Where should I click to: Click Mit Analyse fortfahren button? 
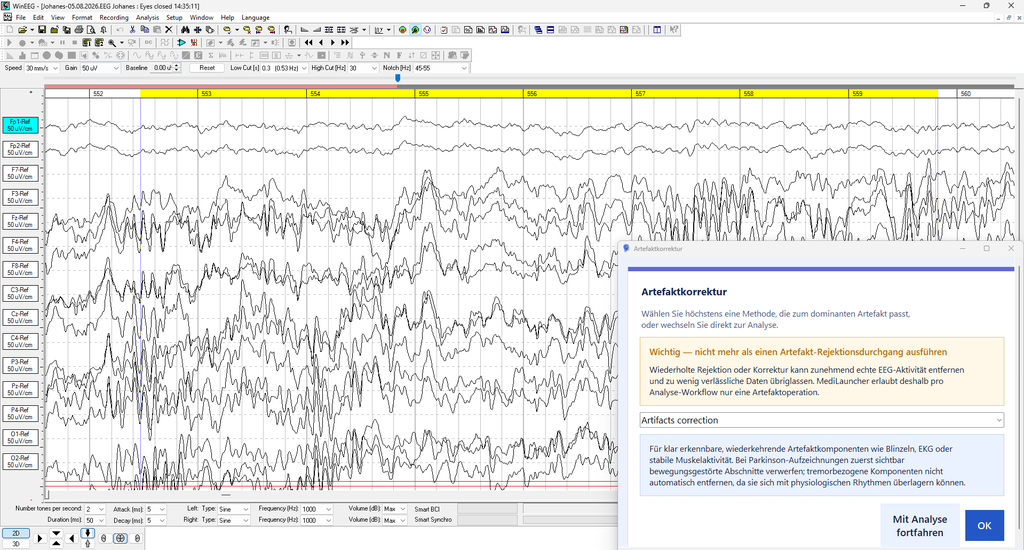pyautogui.click(x=920, y=525)
